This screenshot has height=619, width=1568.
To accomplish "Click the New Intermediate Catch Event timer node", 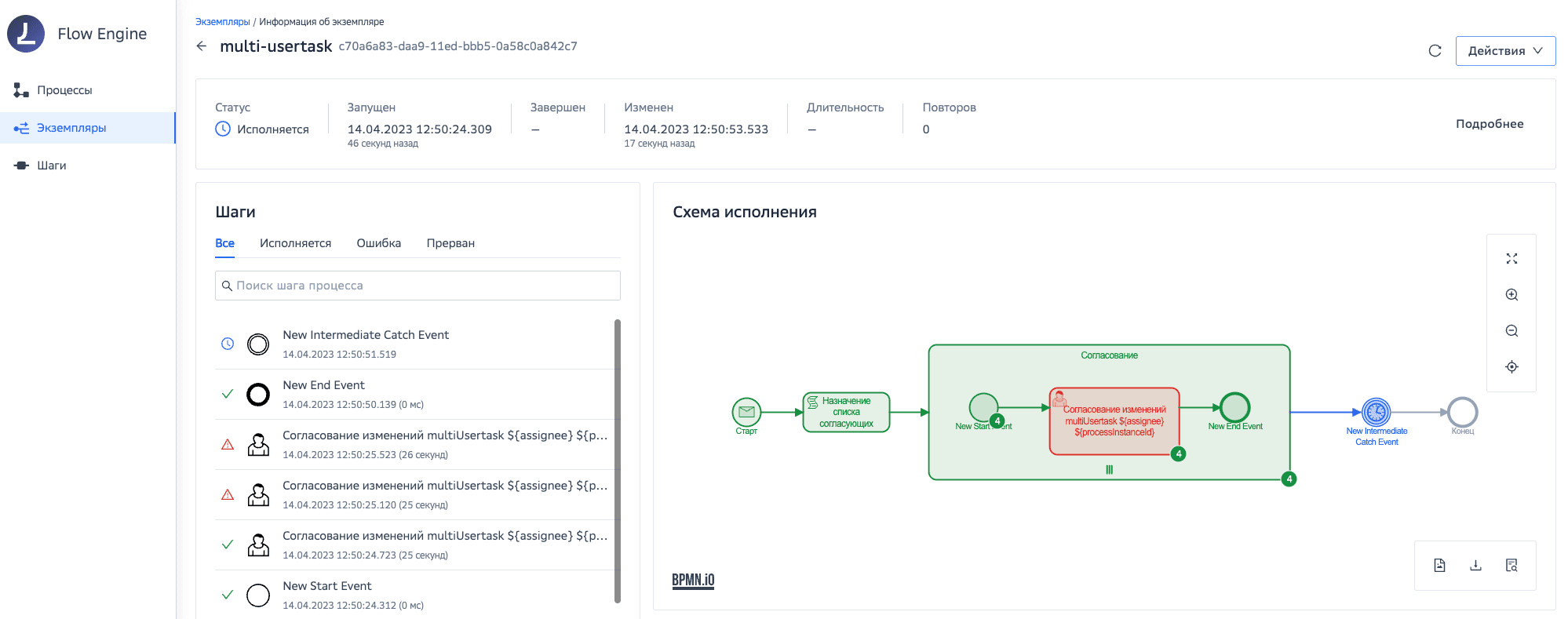I will 1377,412.
